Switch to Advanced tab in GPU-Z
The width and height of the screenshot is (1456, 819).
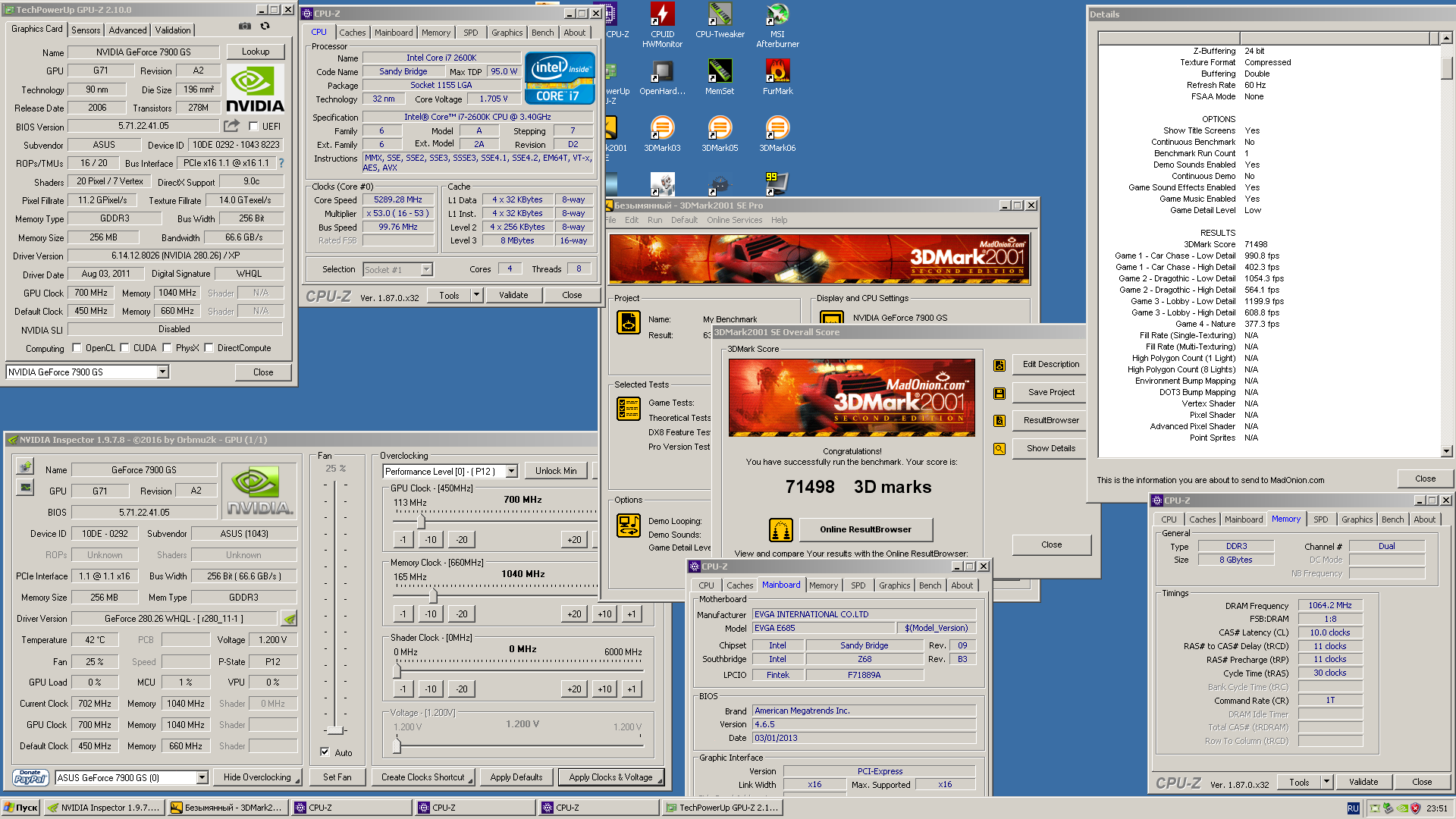coord(127,30)
